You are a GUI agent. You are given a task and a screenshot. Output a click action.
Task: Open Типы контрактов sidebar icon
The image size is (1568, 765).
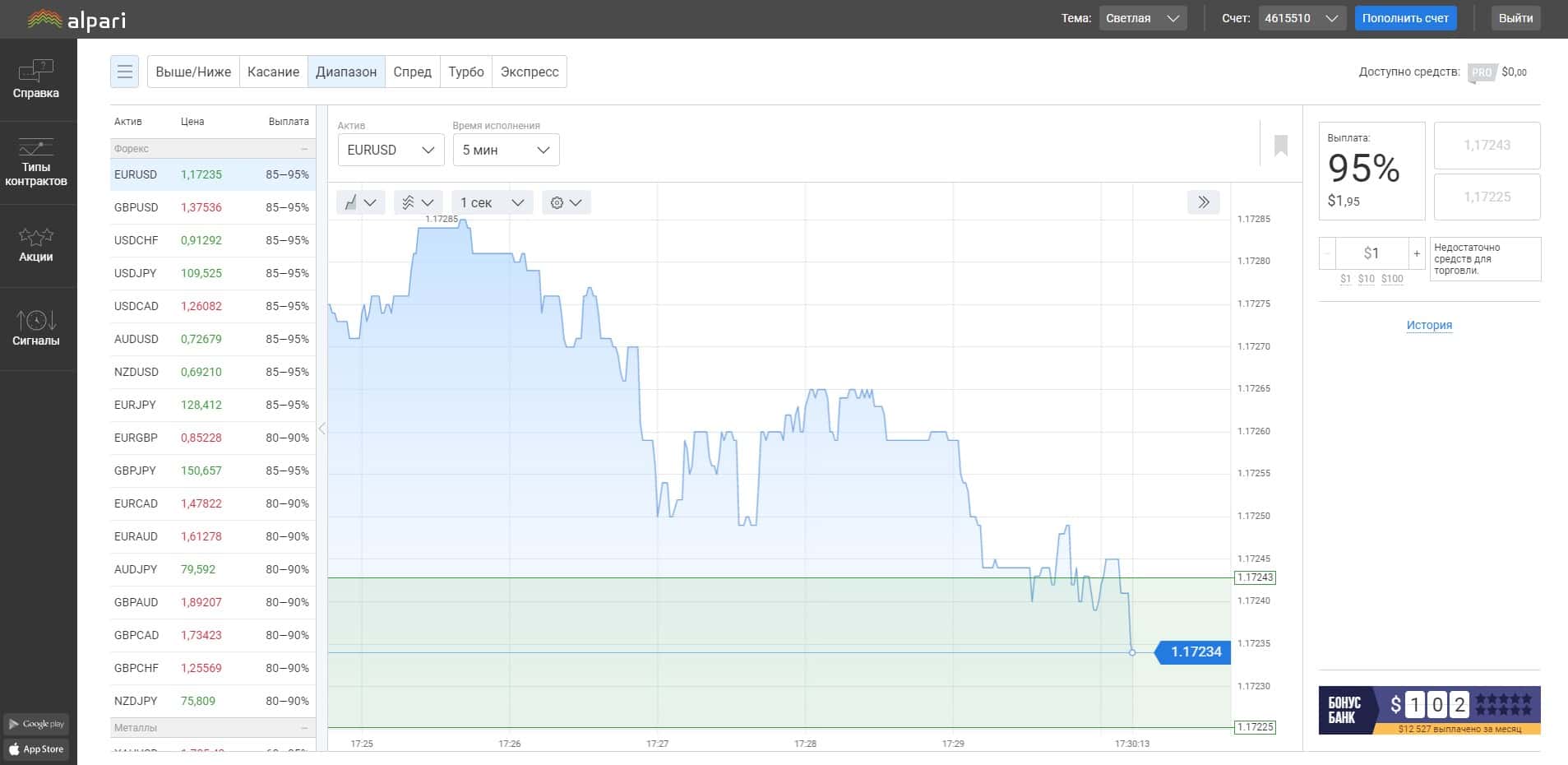tap(36, 163)
